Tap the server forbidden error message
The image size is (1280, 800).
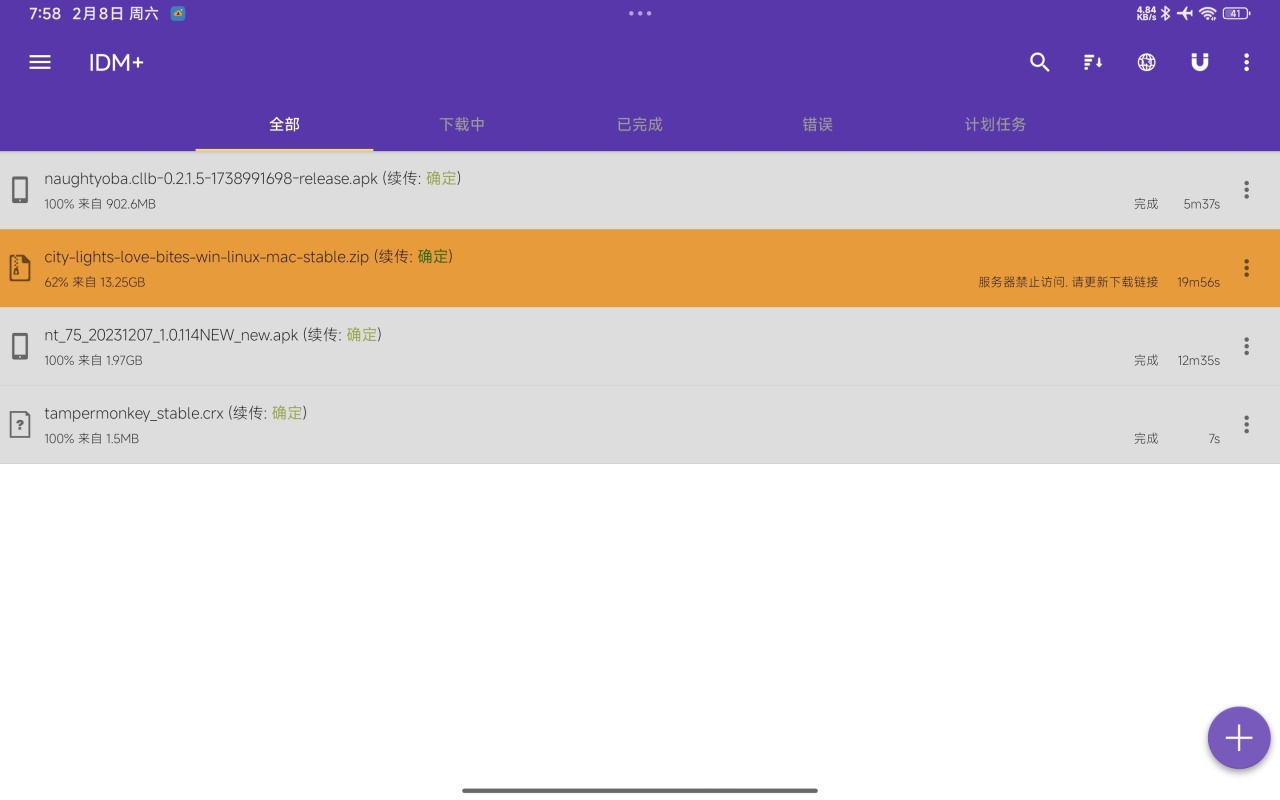coord(1068,282)
